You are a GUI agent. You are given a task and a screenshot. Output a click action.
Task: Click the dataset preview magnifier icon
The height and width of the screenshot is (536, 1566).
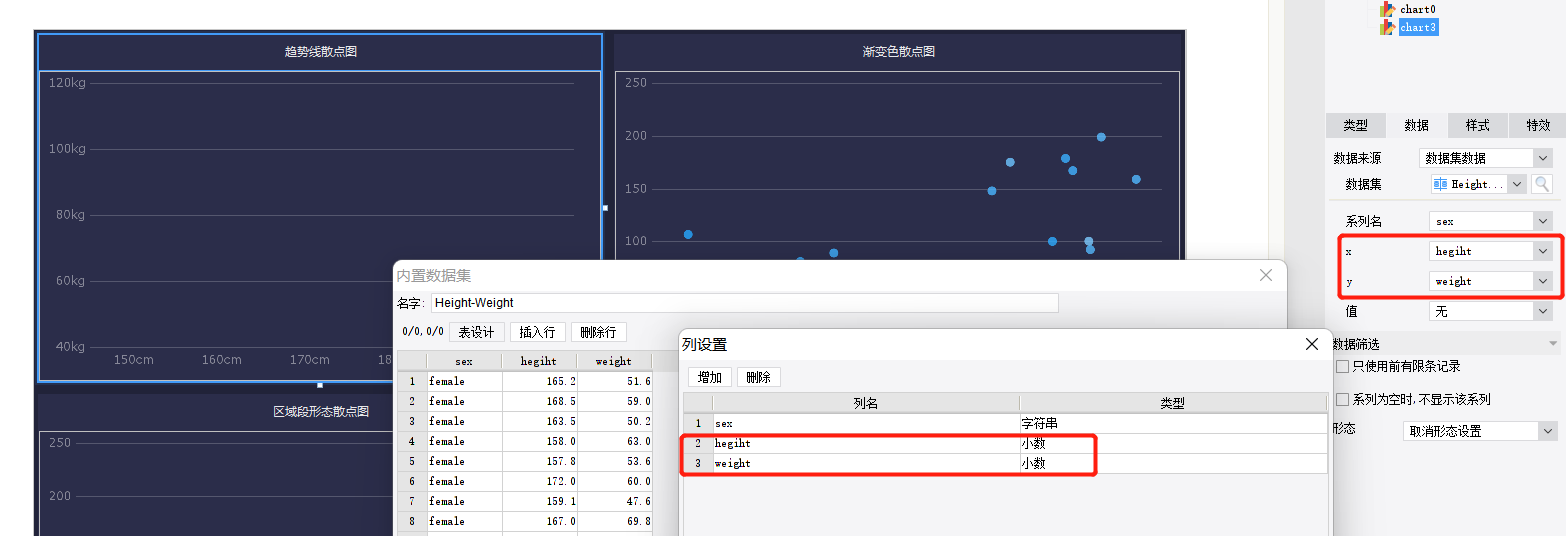(x=1542, y=184)
